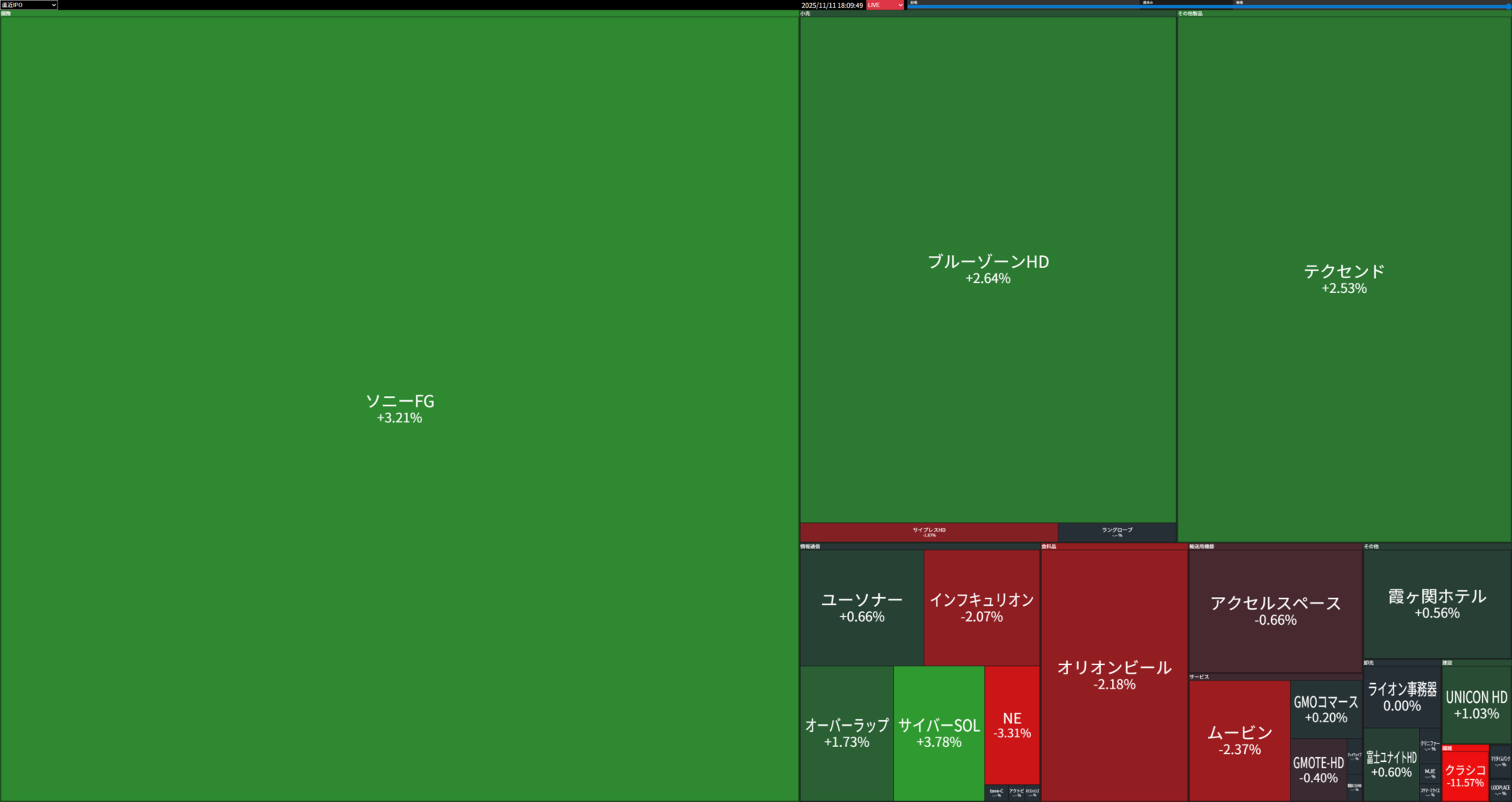Select the アクセルスペース tile
1512x802 pixels.
pyautogui.click(x=1275, y=611)
